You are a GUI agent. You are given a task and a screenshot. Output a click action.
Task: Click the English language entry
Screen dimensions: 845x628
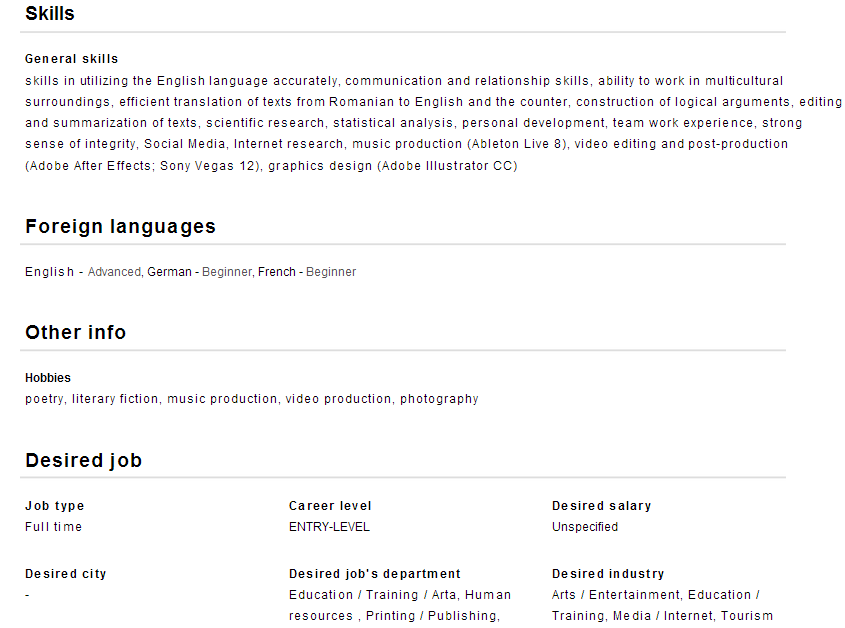pos(49,272)
